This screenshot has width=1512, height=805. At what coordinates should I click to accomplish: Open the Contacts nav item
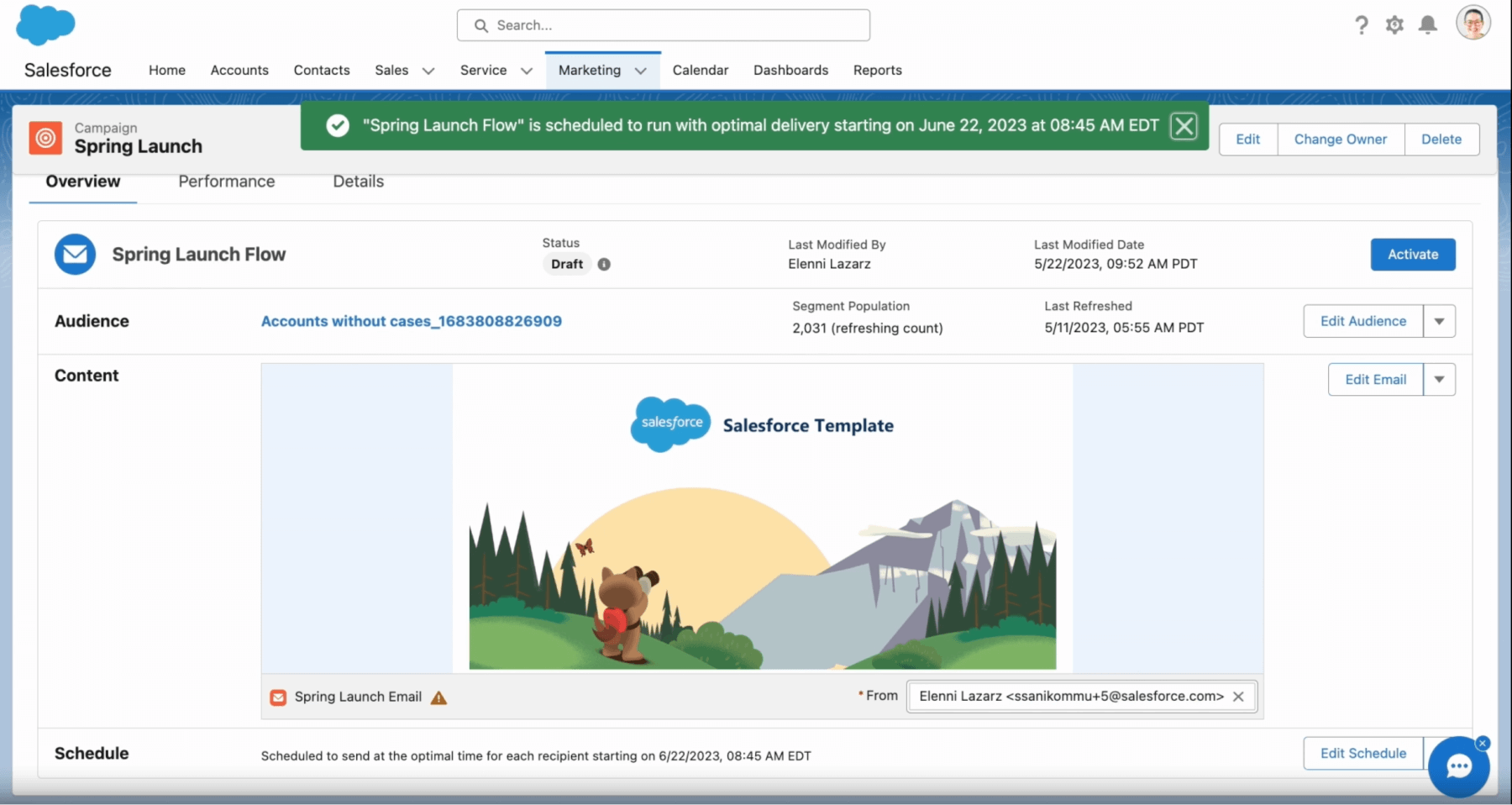pos(322,71)
